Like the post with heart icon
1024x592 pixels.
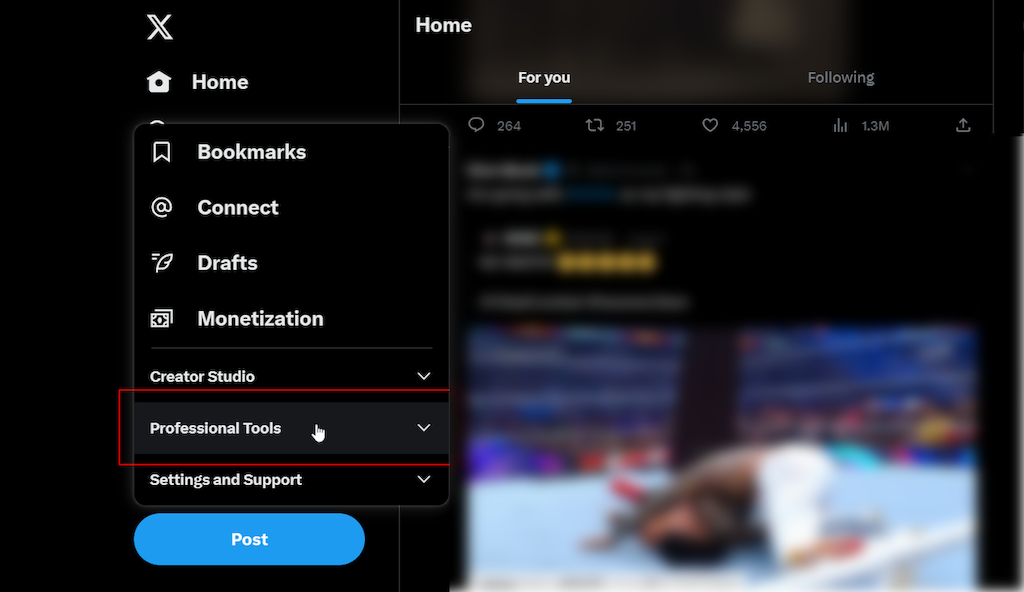[x=710, y=125]
